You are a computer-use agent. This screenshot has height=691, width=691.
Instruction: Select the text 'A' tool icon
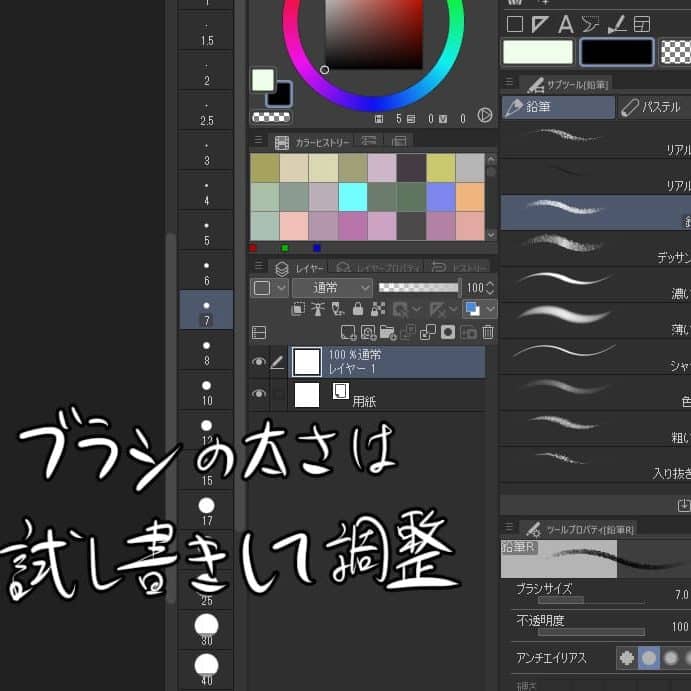point(565,25)
